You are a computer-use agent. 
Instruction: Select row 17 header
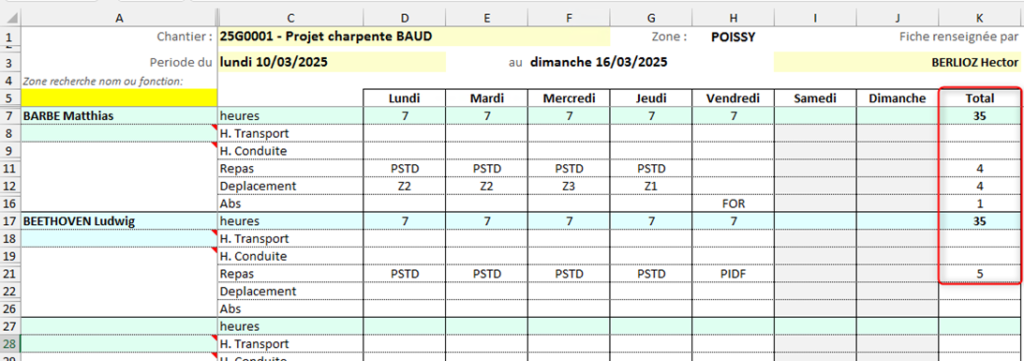tap(10, 221)
